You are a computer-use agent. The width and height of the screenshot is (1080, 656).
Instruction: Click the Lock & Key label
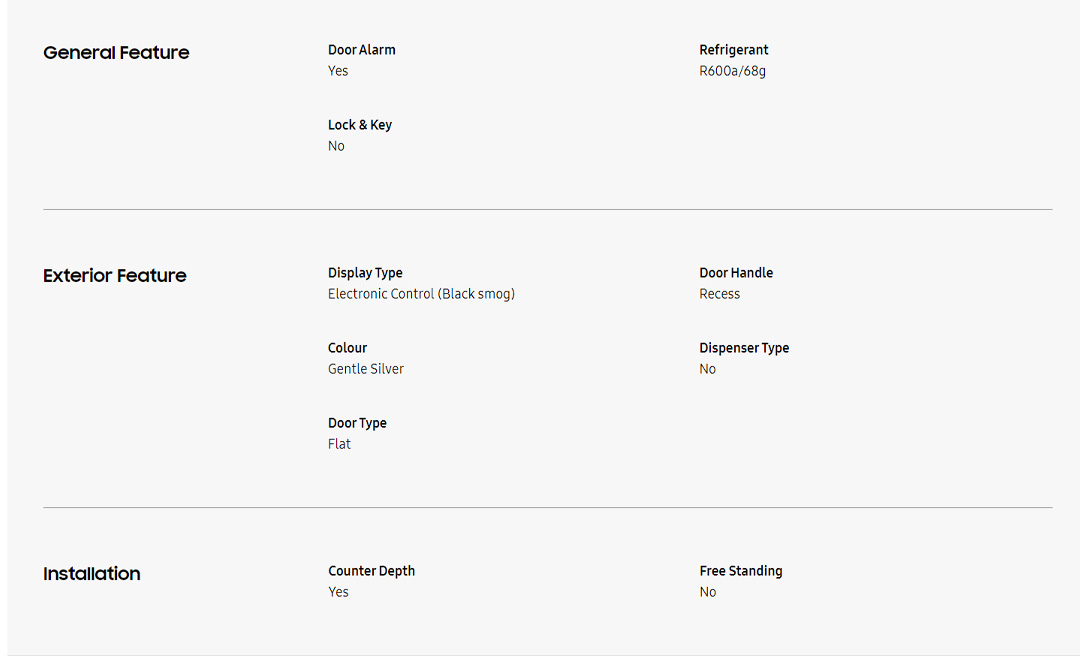[x=359, y=125]
